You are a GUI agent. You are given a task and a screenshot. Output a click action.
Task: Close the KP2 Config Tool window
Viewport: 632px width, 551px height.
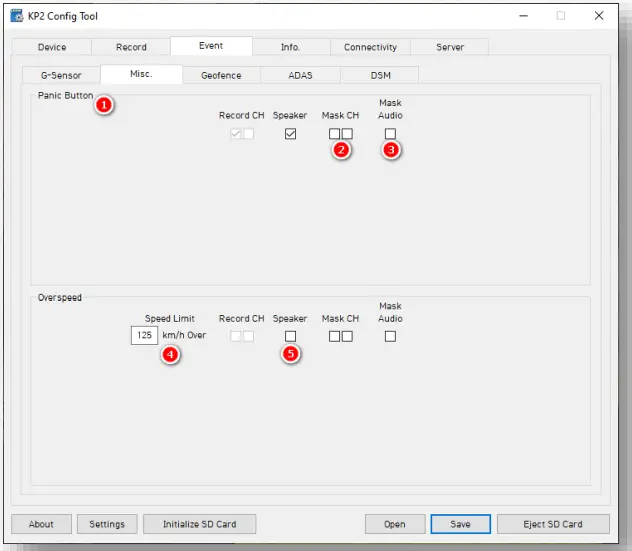point(599,16)
